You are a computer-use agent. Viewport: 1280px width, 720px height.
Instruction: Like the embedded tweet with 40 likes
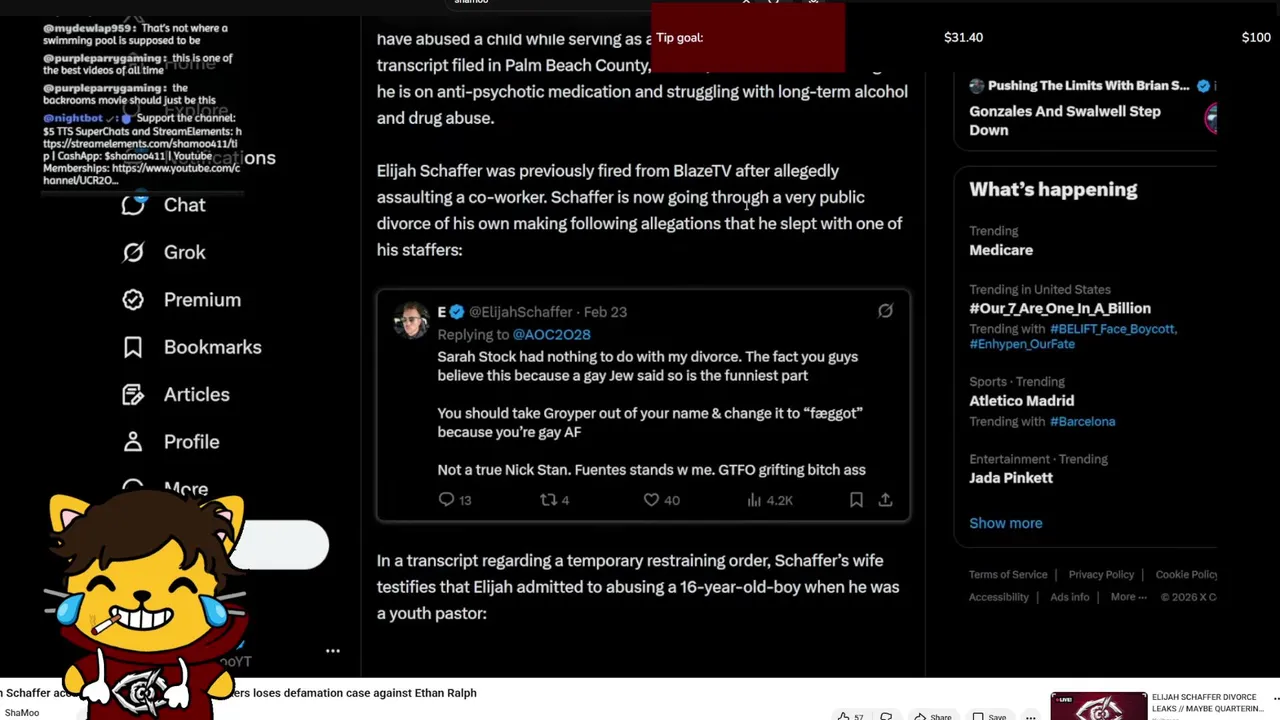point(651,499)
